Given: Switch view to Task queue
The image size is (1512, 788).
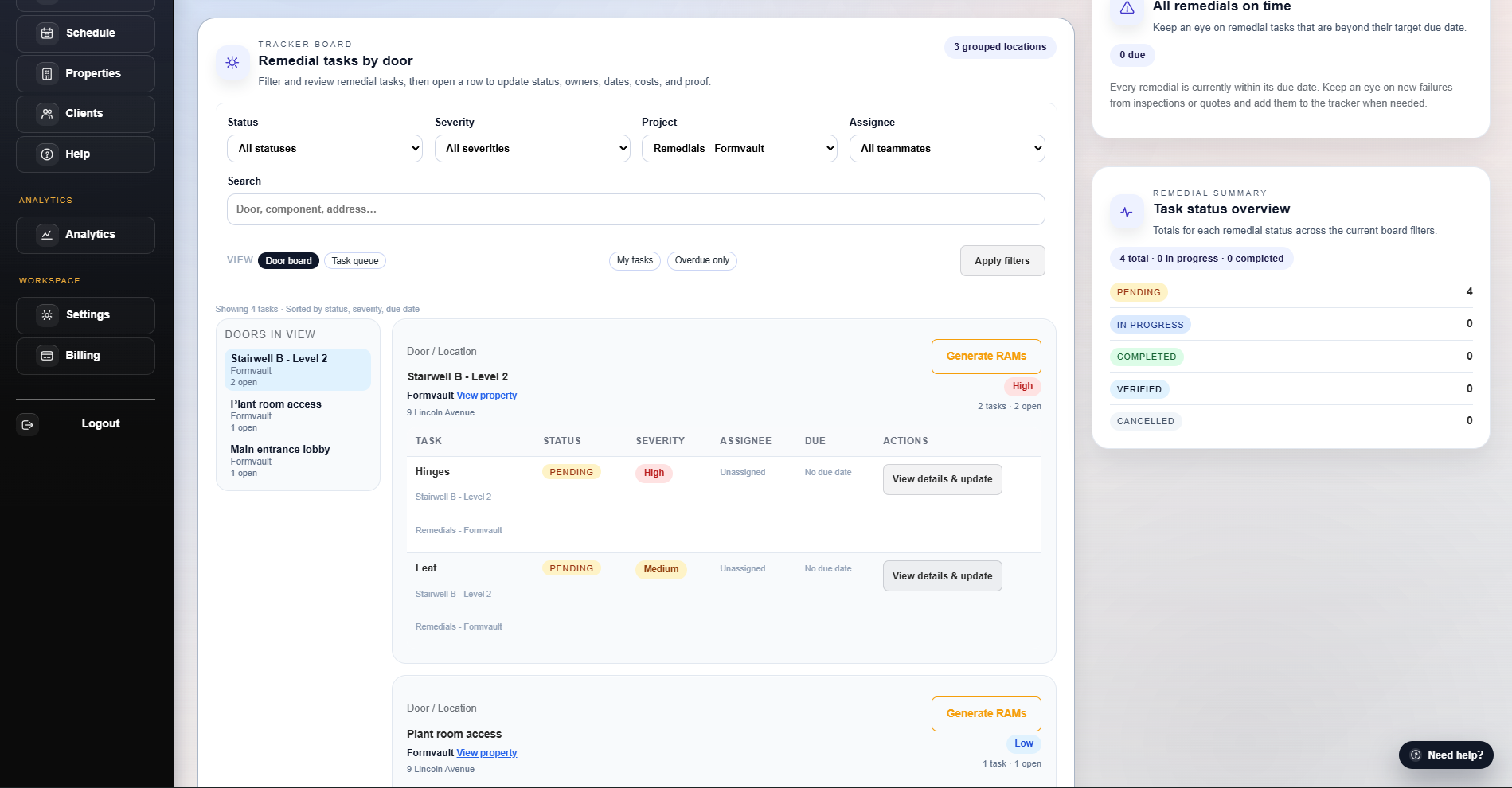Looking at the screenshot, I should click(355, 261).
